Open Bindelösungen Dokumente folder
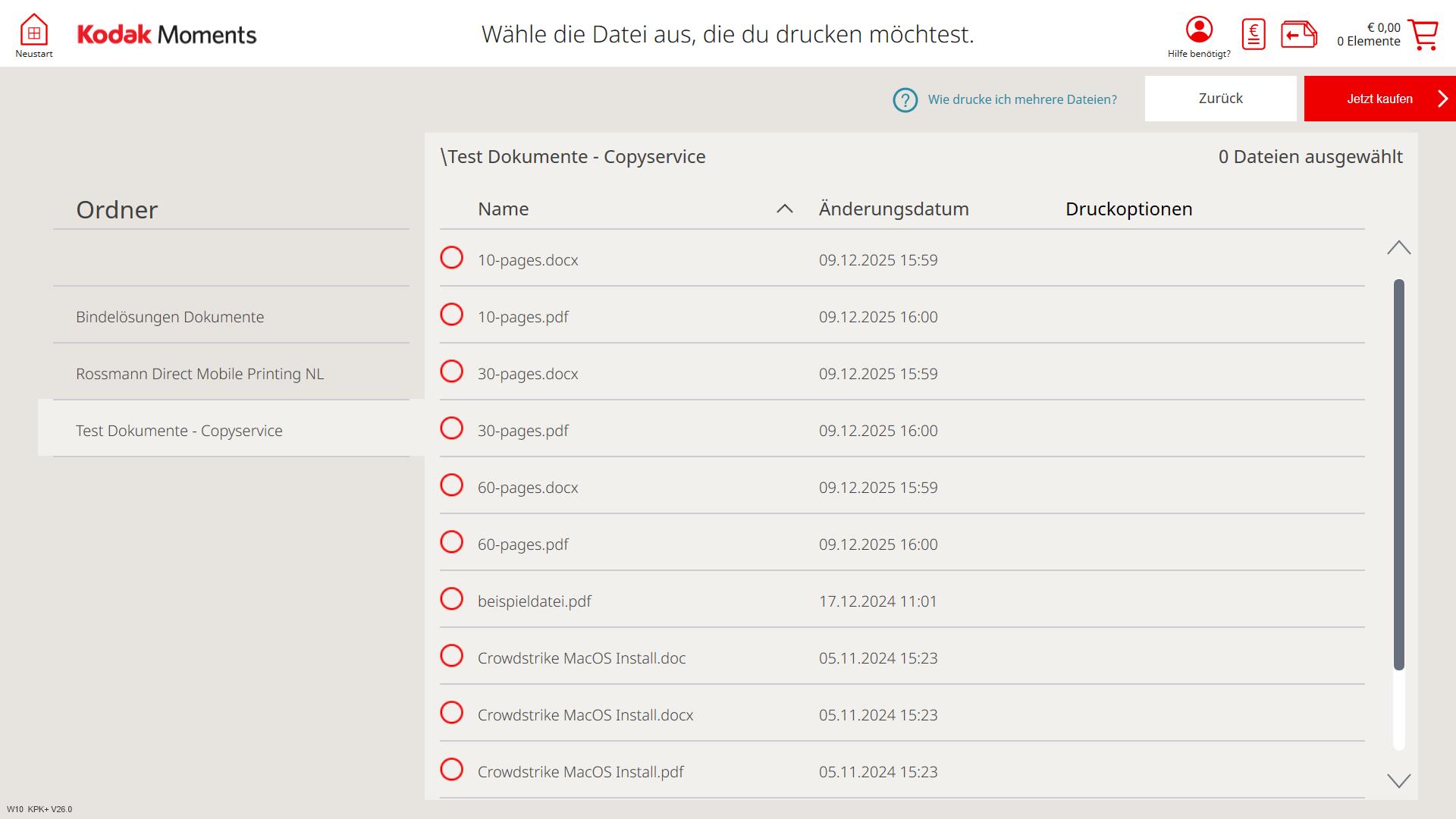 click(170, 317)
